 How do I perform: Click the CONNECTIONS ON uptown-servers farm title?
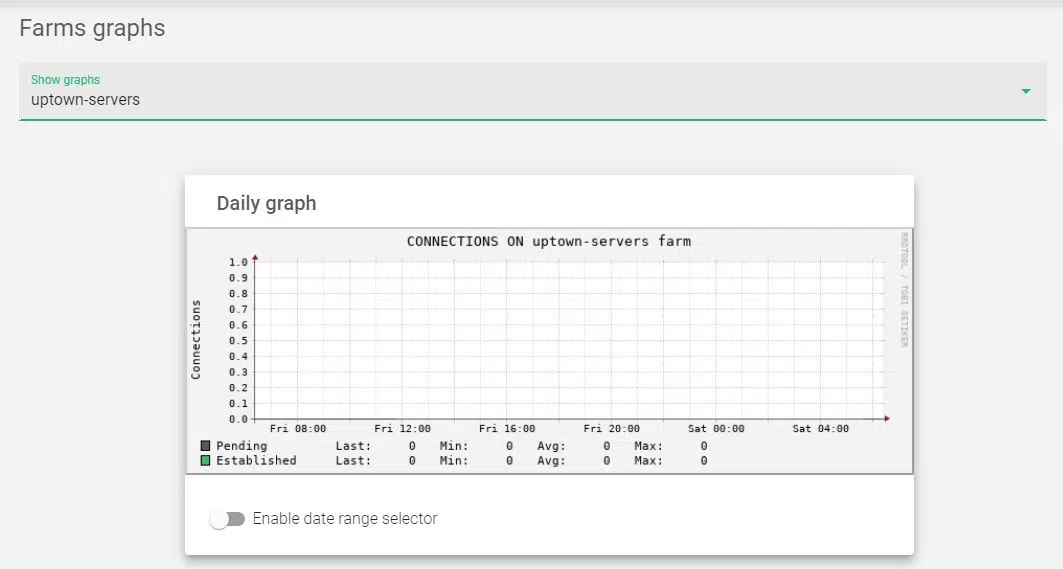click(548, 241)
